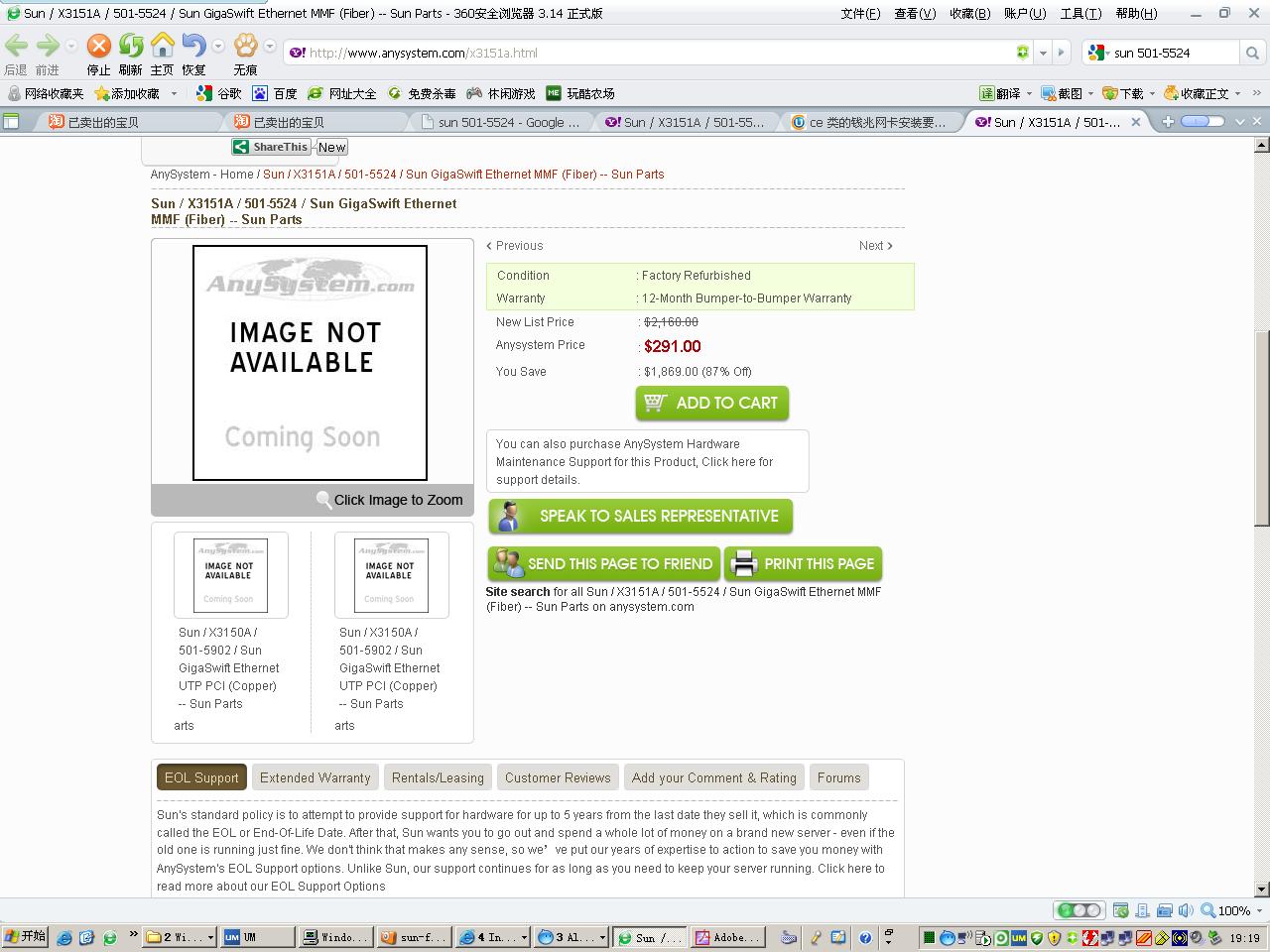Click the PRINT THIS PAGE button
Screen dimensions: 1270x952
click(803, 563)
